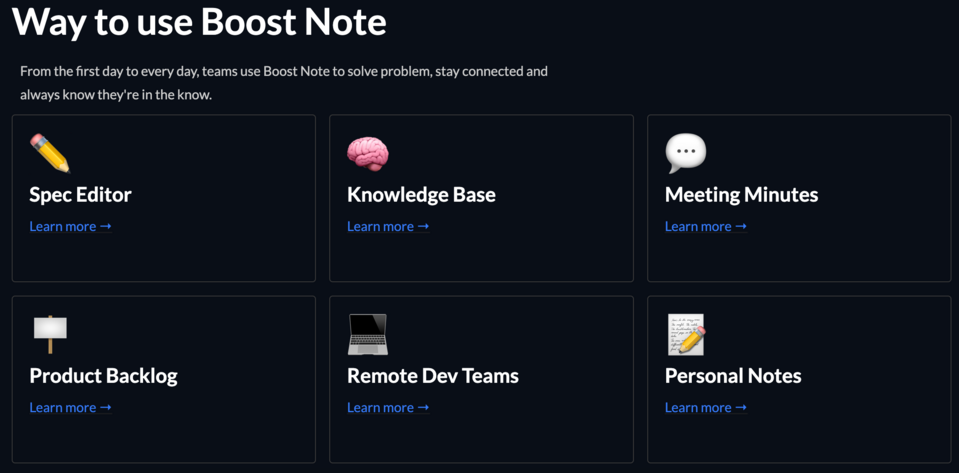Click the intro paragraph about teams using Boost Note

coord(283,83)
